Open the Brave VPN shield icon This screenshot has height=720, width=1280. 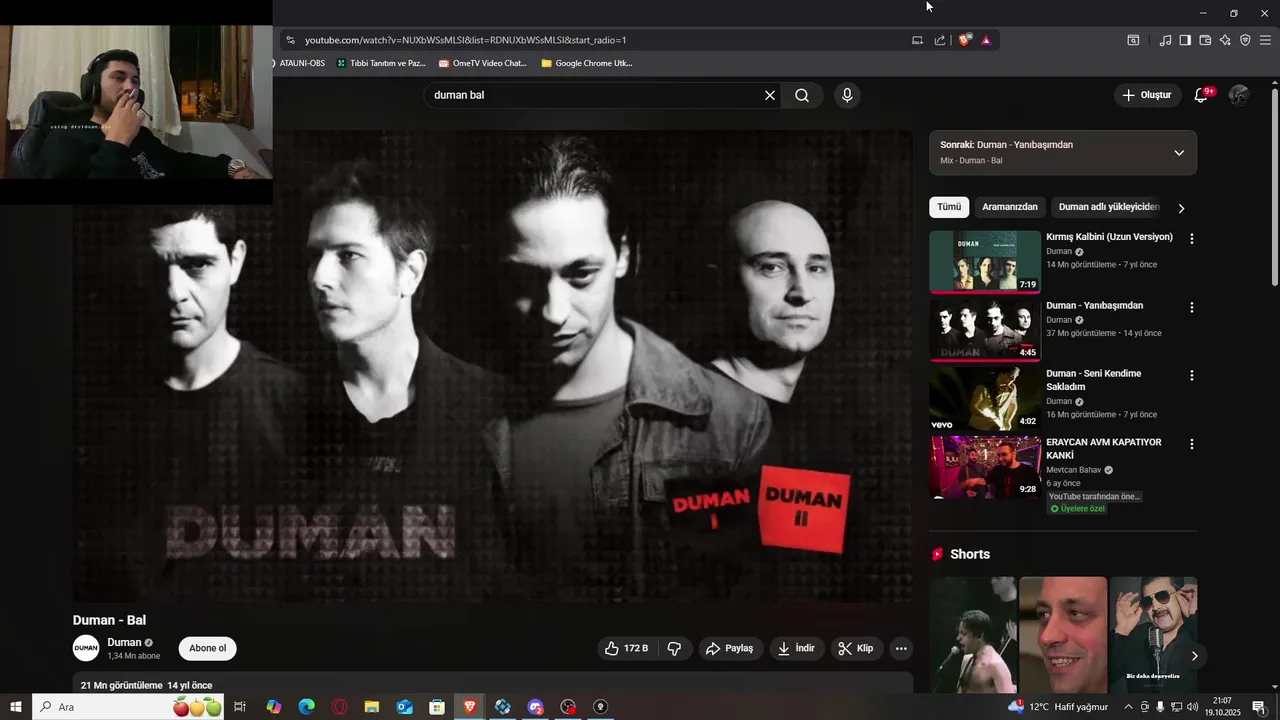(x=1245, y=40)
